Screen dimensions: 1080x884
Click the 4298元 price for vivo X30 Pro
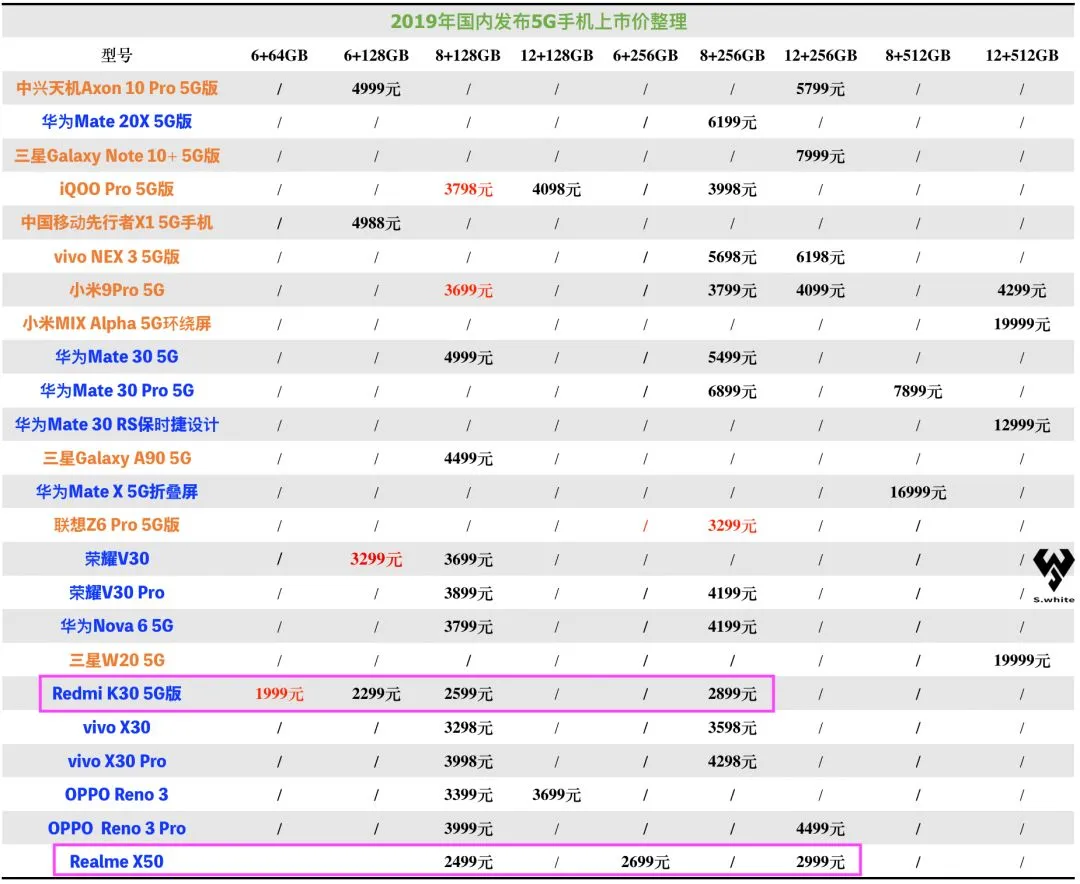pyautogui.click(x=732, y=761)
